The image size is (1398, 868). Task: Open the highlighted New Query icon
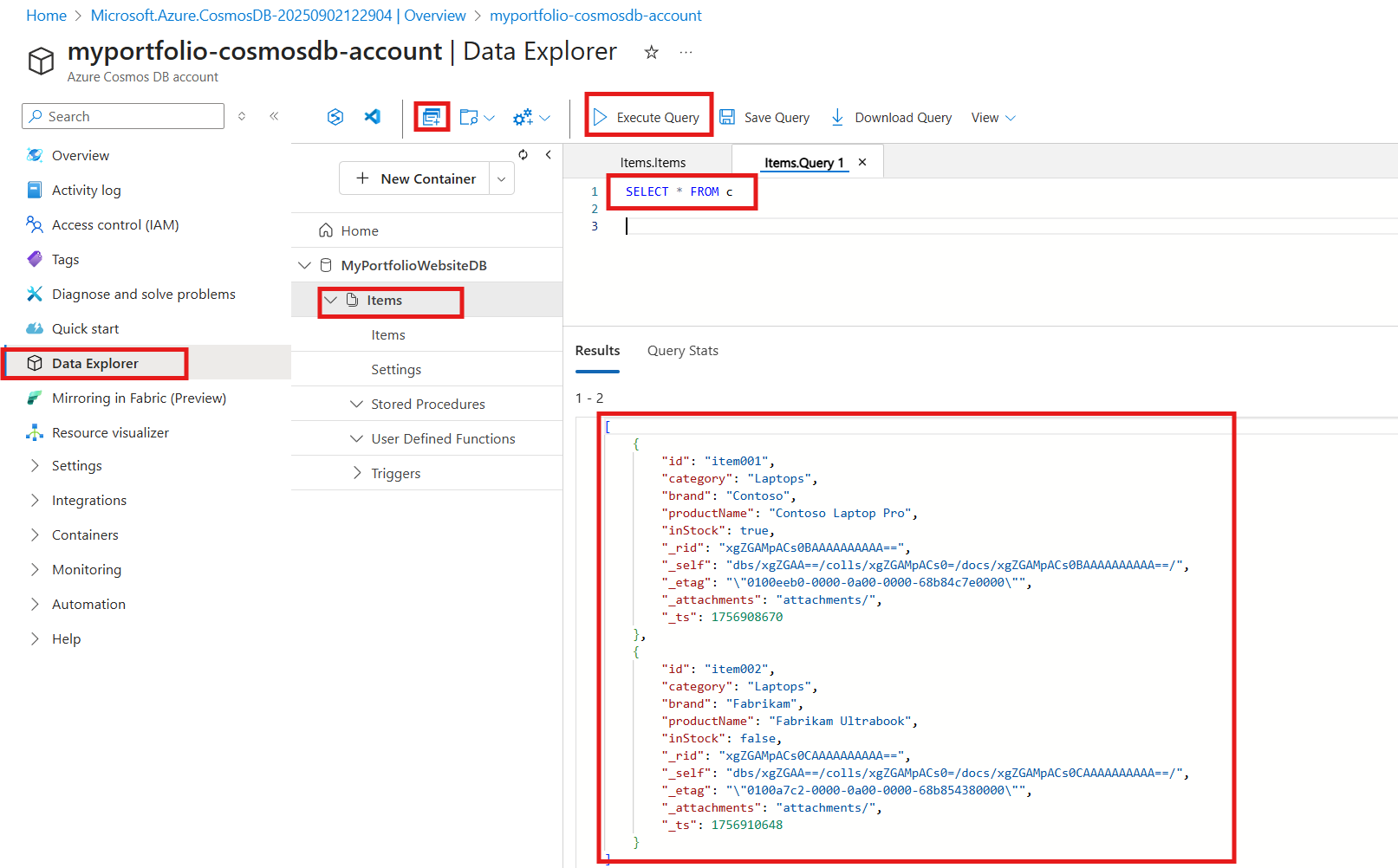tap(432, 116)
